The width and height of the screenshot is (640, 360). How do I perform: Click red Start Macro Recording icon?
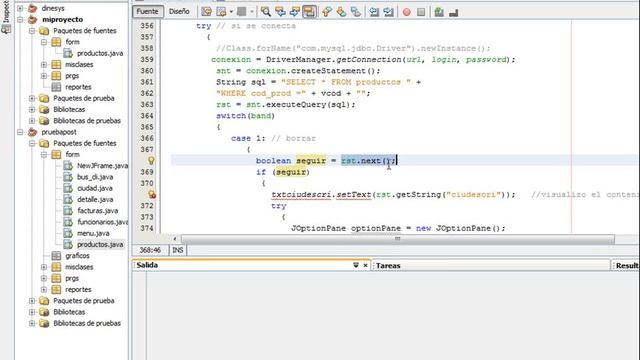click(407, 12)
